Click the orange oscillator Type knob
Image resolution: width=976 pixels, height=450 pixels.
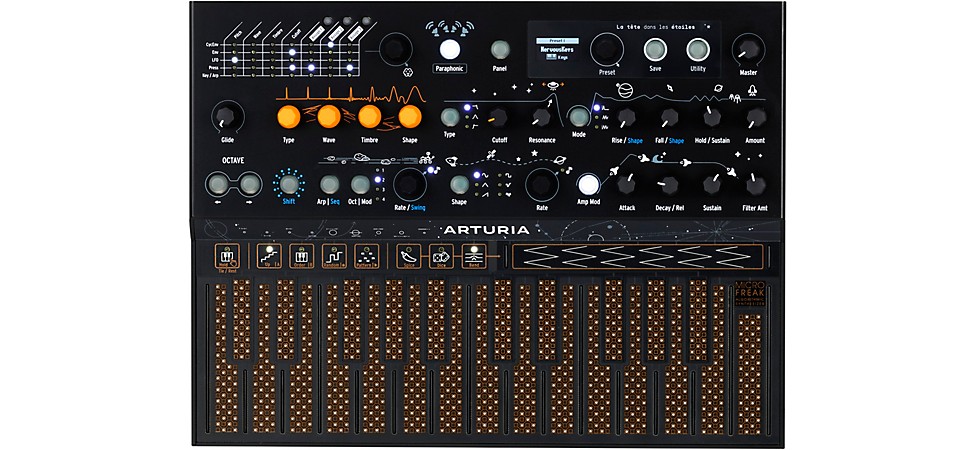coord(288,117)
